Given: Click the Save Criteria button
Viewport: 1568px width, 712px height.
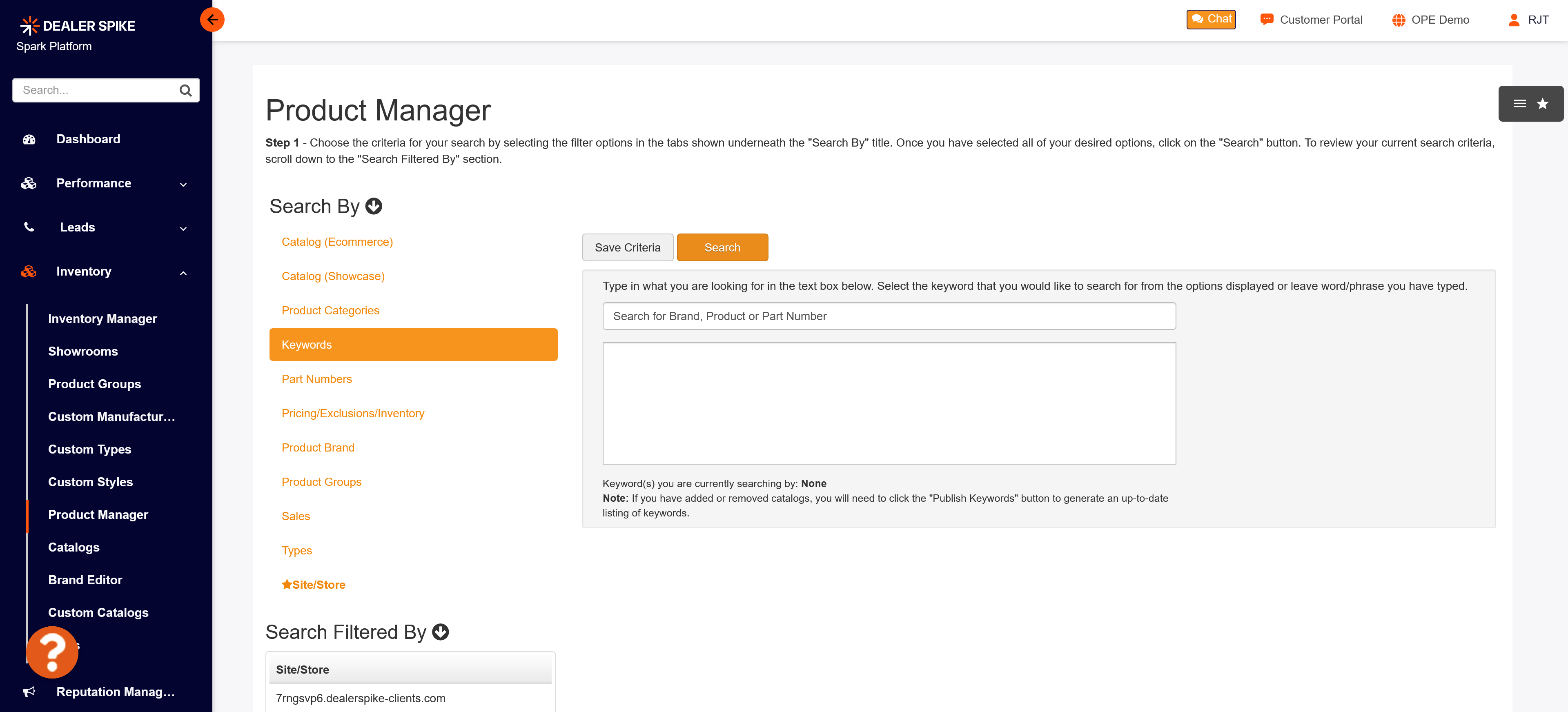Looking at the screenshot, I should (x=627, y=248).
